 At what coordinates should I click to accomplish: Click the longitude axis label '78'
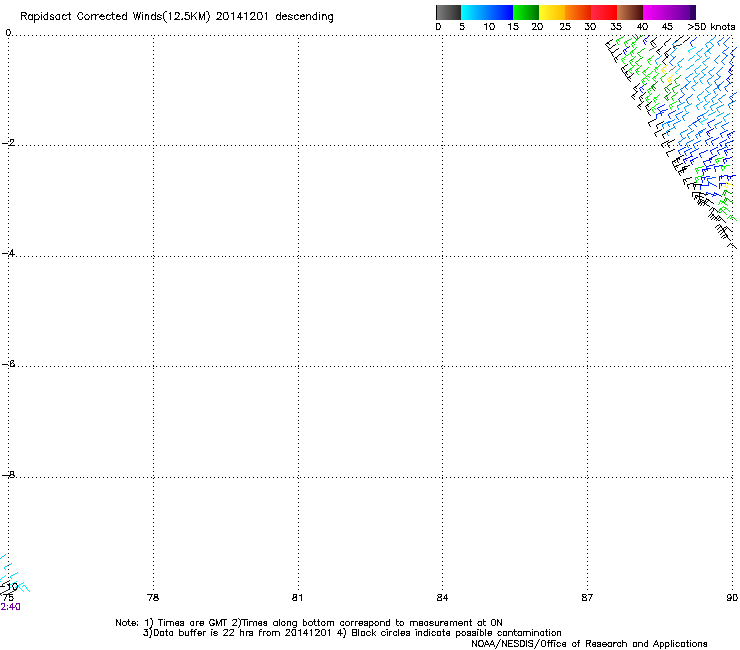coord(153,598)
